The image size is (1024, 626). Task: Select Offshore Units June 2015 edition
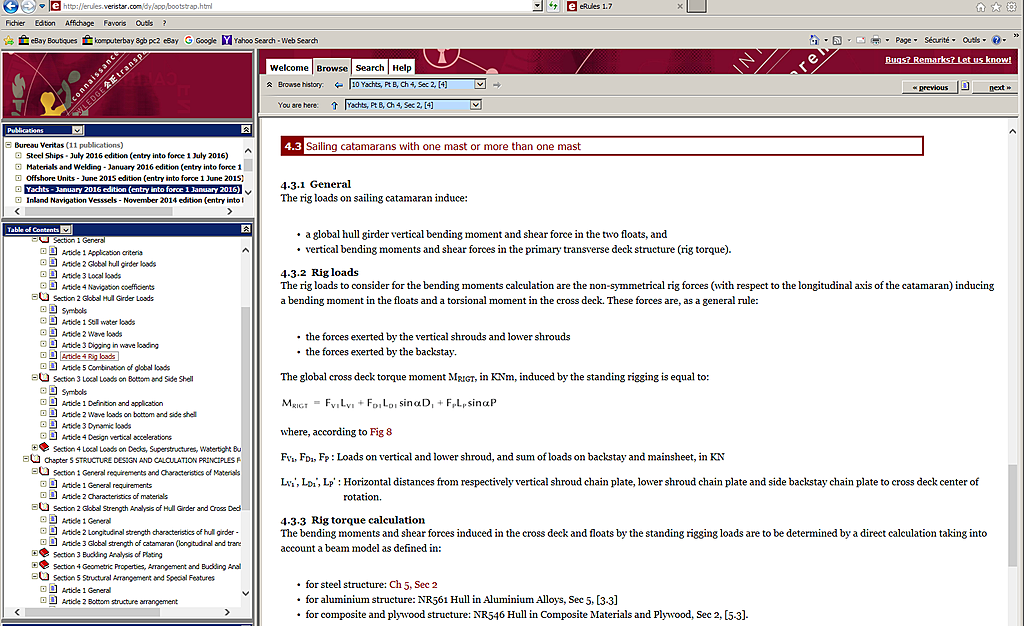(x=134, y=178)
